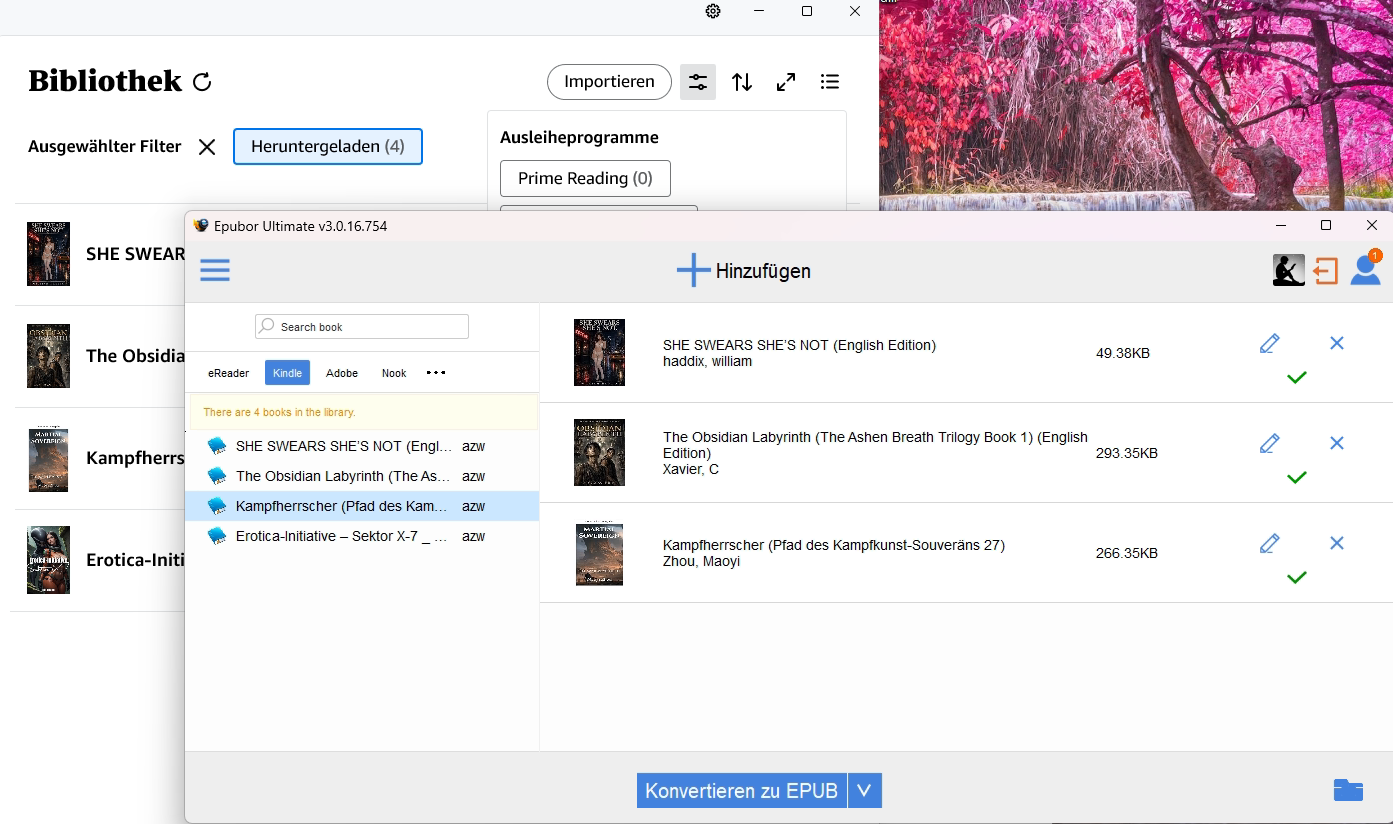Open the Erotica-Initiative cover in Kindle library
Image resolution: width=1393 pixels, height=824 pixels.
click(49, 560)
